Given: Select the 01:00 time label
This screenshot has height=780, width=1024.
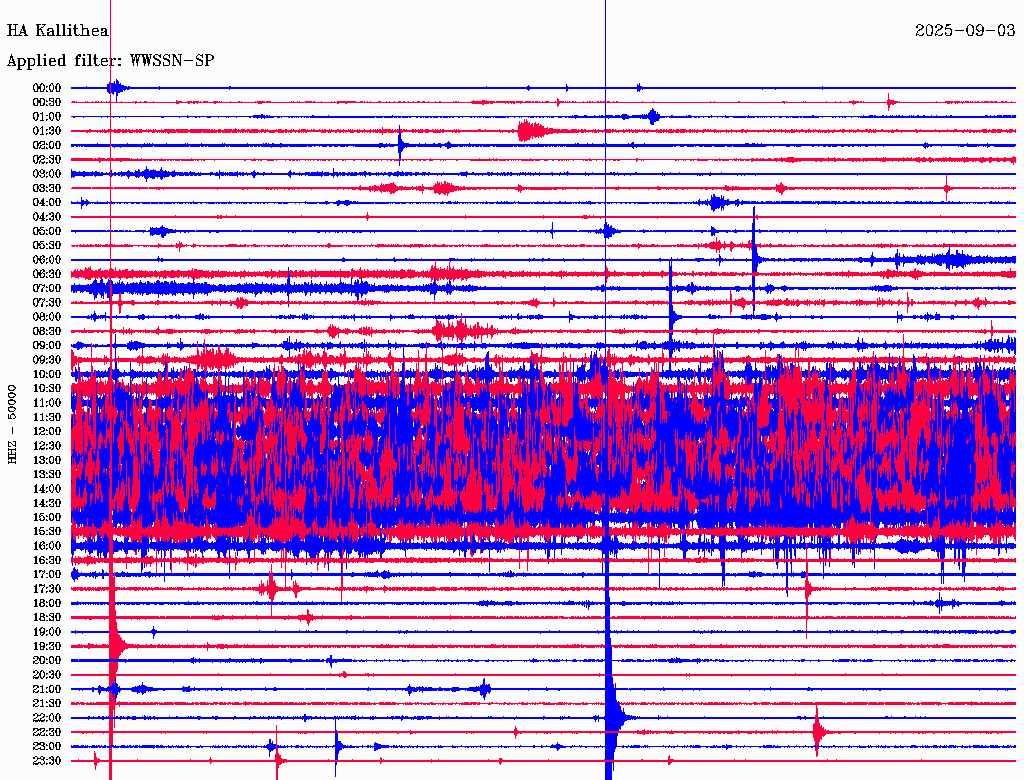Looking at the screenshot, I should (47, 116).
